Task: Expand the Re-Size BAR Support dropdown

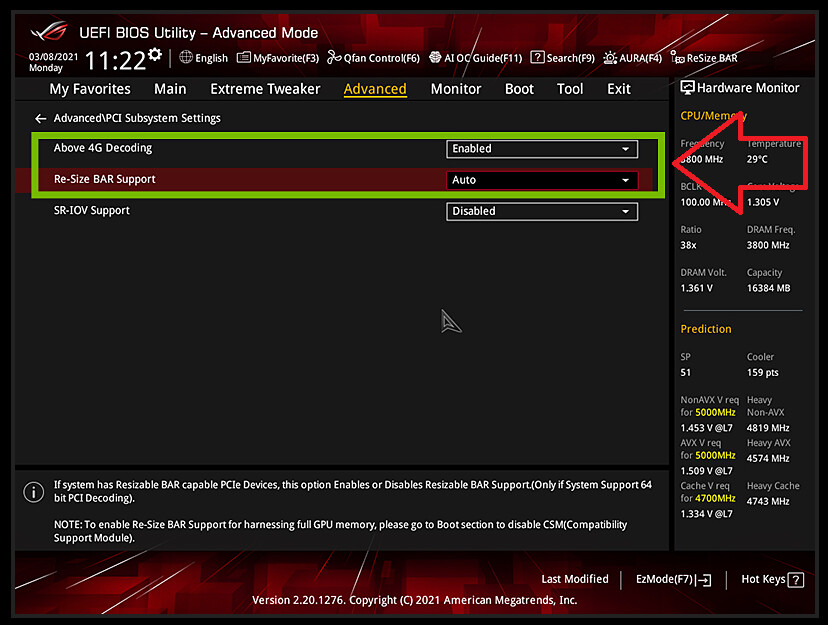Action: click(x=541, y=180)
